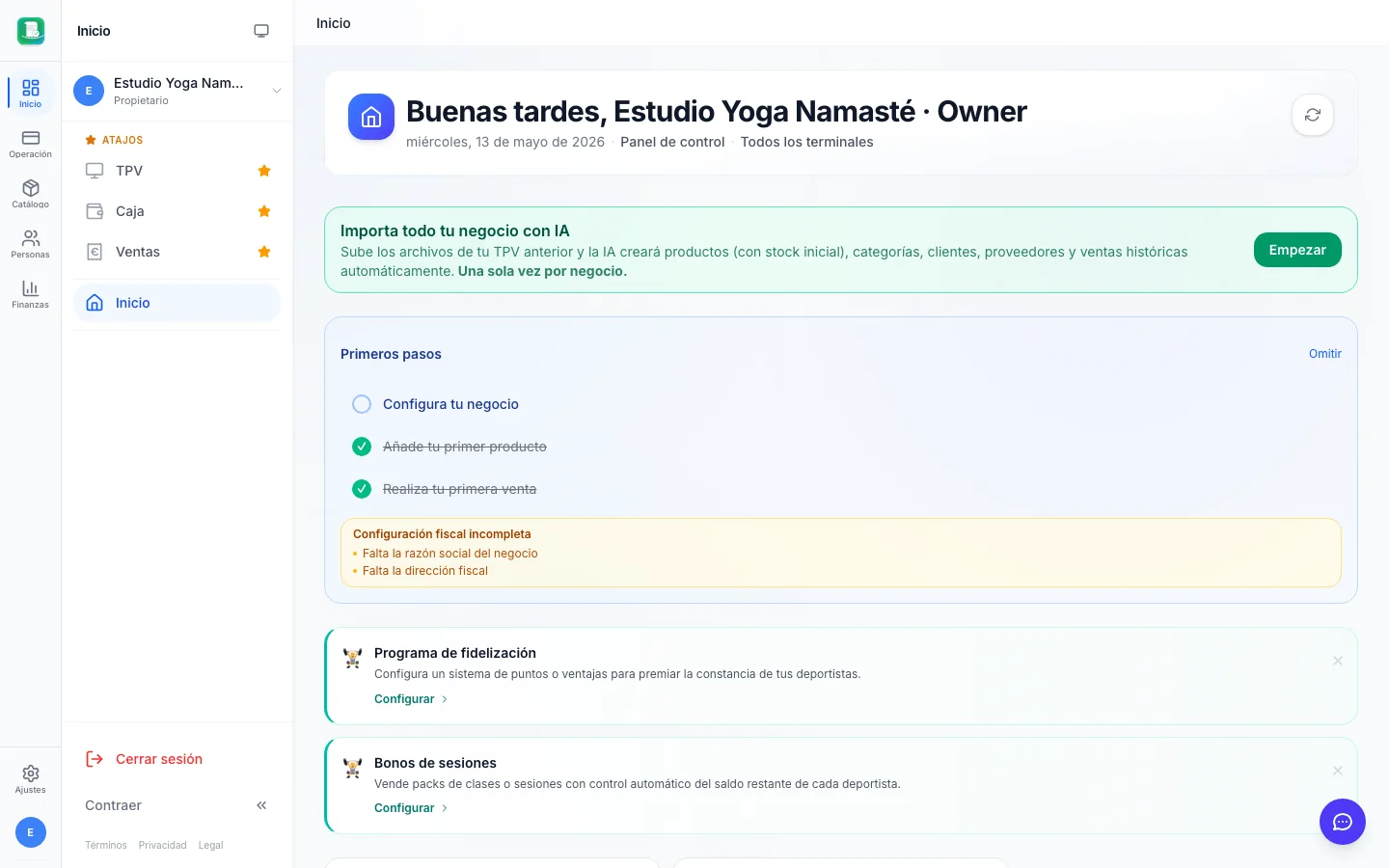Click the Inicio breadcrumb in top bar

coord(334,23)
